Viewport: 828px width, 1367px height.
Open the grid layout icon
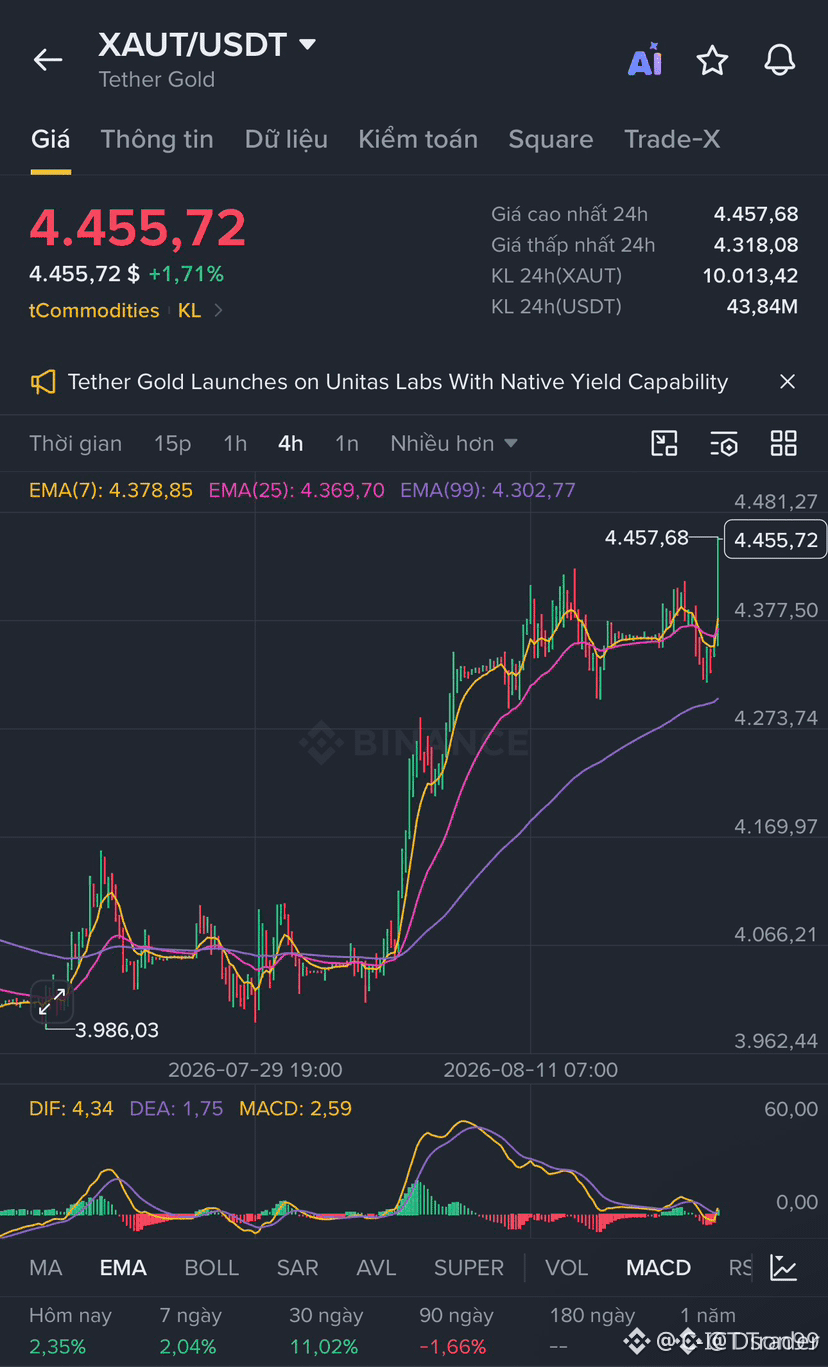[784, 443]
